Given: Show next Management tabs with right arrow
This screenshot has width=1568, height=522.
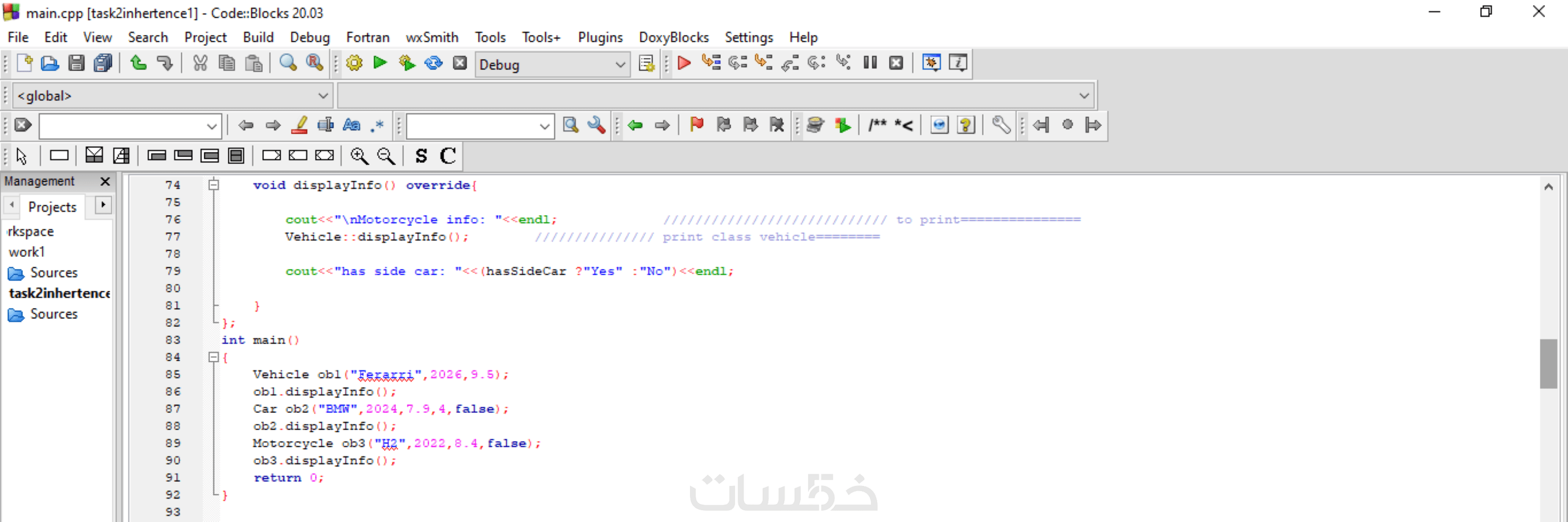Looking at the screenshot, I should click(x=103, y=205).
